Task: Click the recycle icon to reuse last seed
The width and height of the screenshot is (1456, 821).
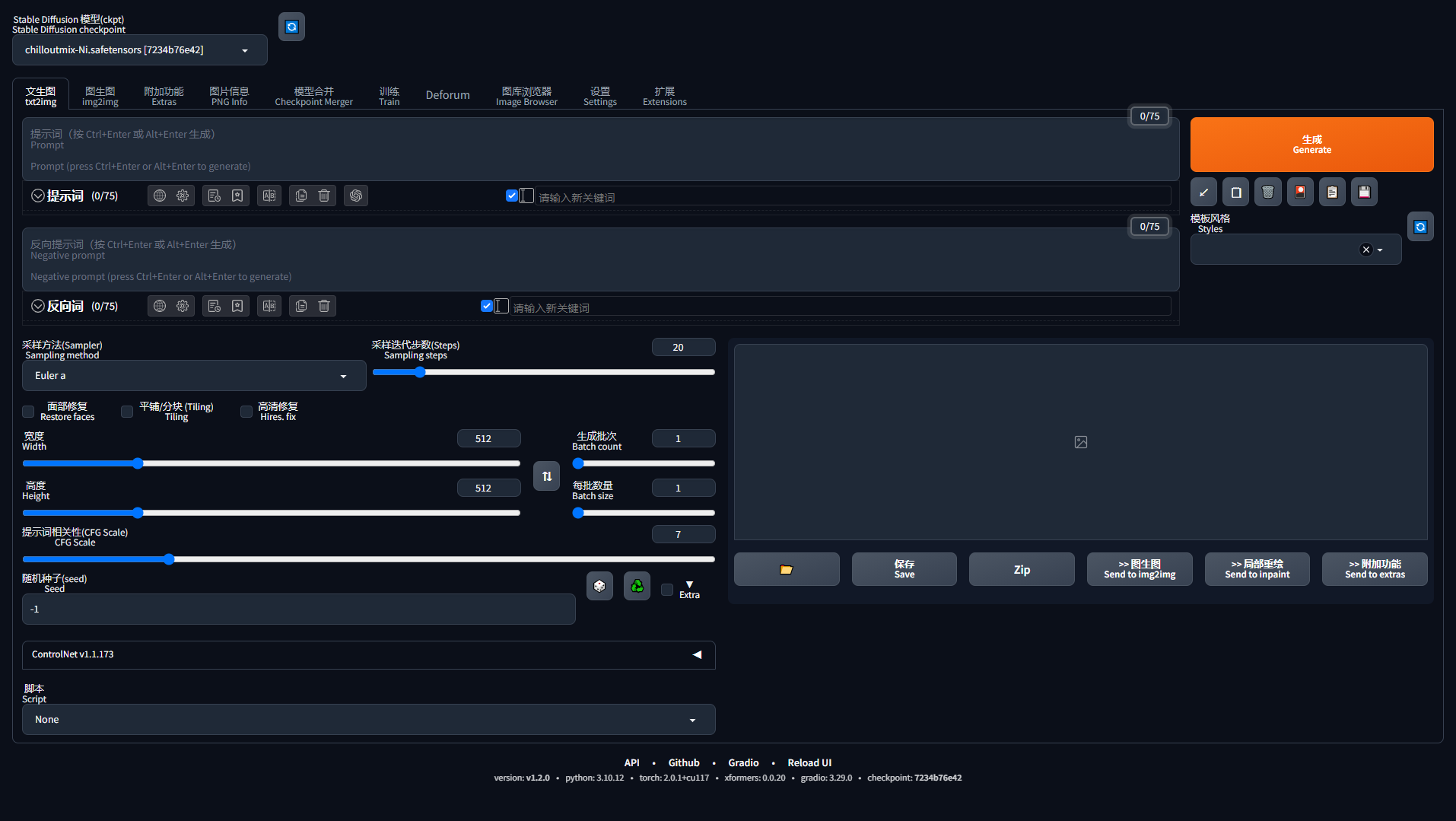Action: pos(637,586)
